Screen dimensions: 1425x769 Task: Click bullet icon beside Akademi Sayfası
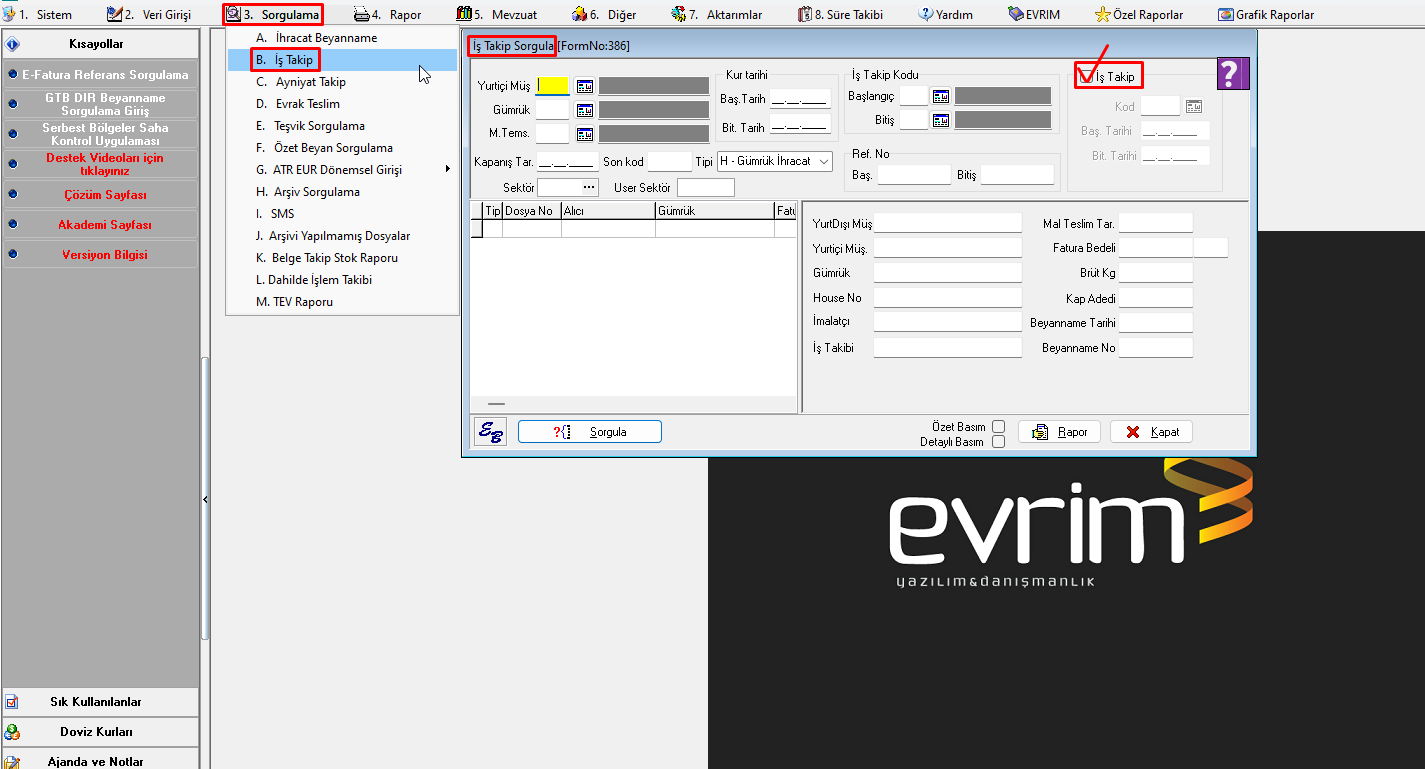click(x=12, y=225)
